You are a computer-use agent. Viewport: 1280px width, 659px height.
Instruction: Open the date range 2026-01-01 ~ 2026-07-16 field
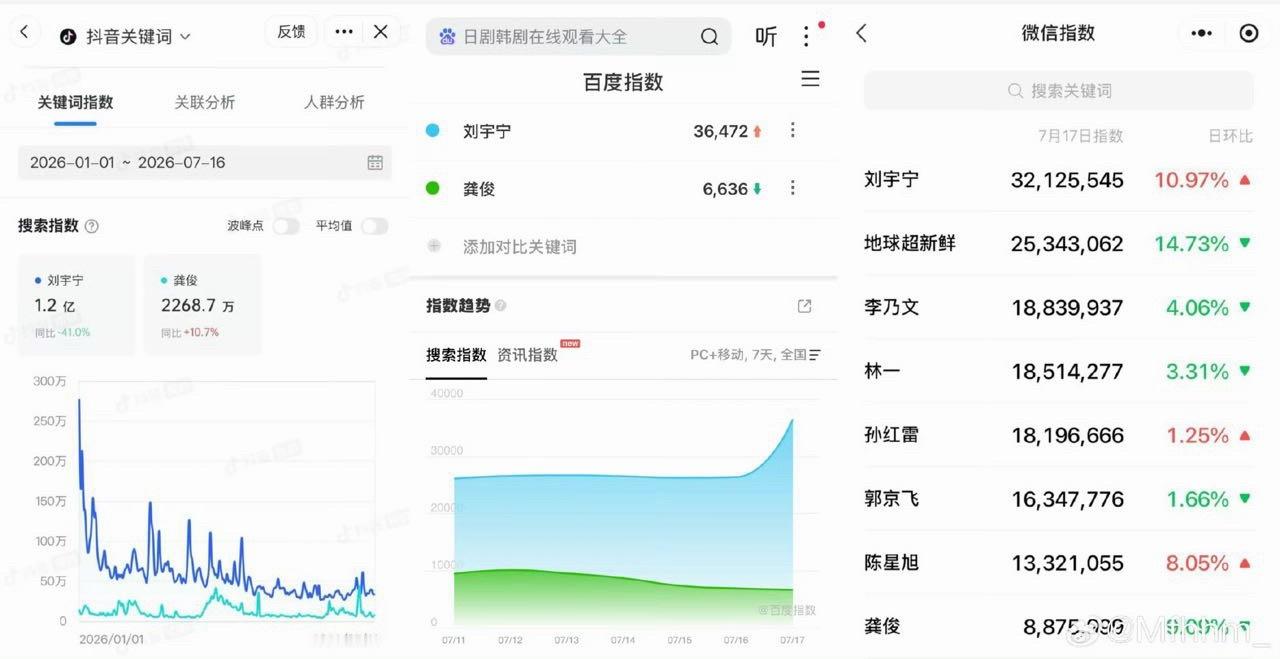(x=205, y=162)
